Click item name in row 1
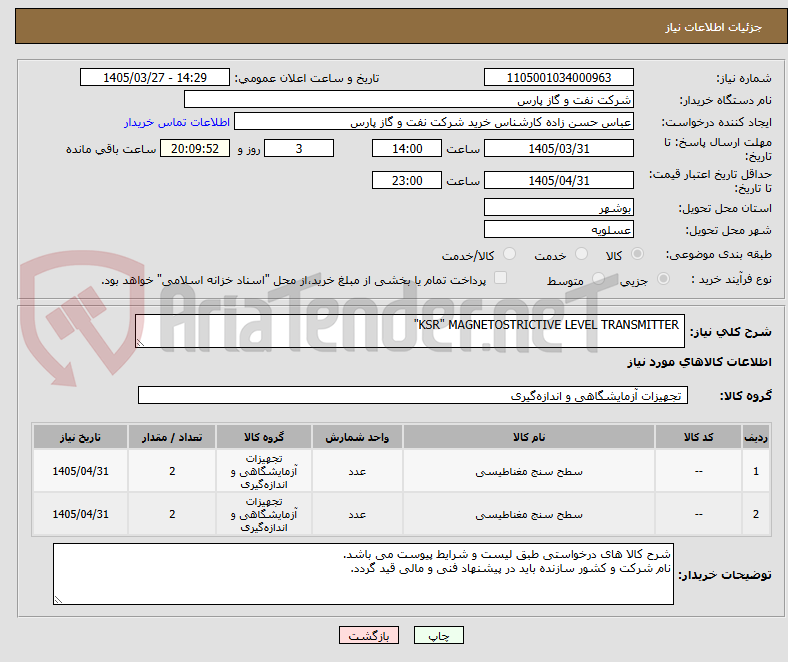The width and height of the screenshot is (788, 662). point(529,471)
